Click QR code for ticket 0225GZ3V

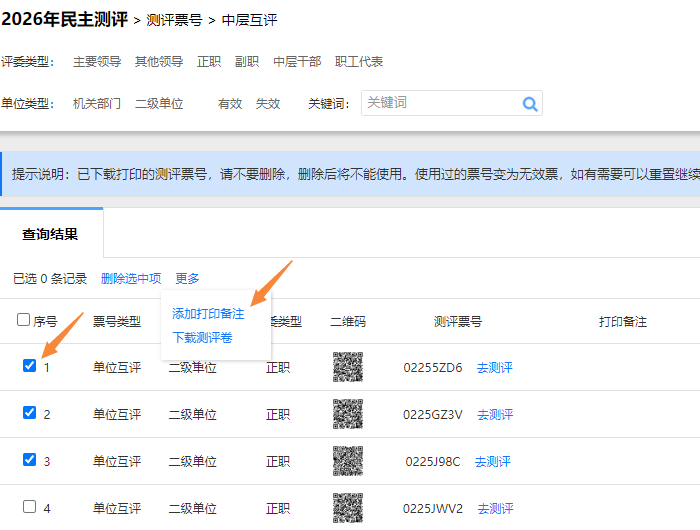(348, 414)
